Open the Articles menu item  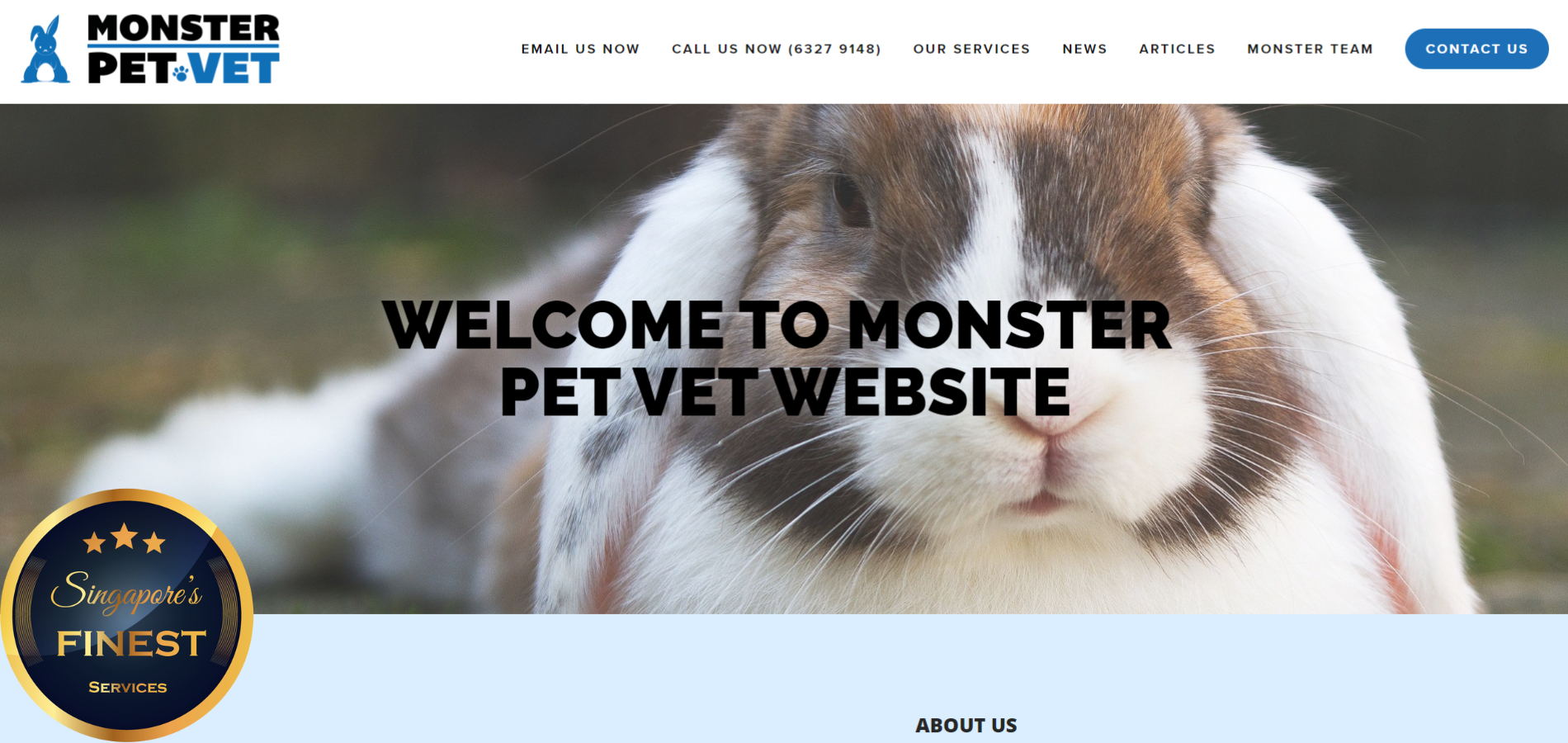(1177, 49)
